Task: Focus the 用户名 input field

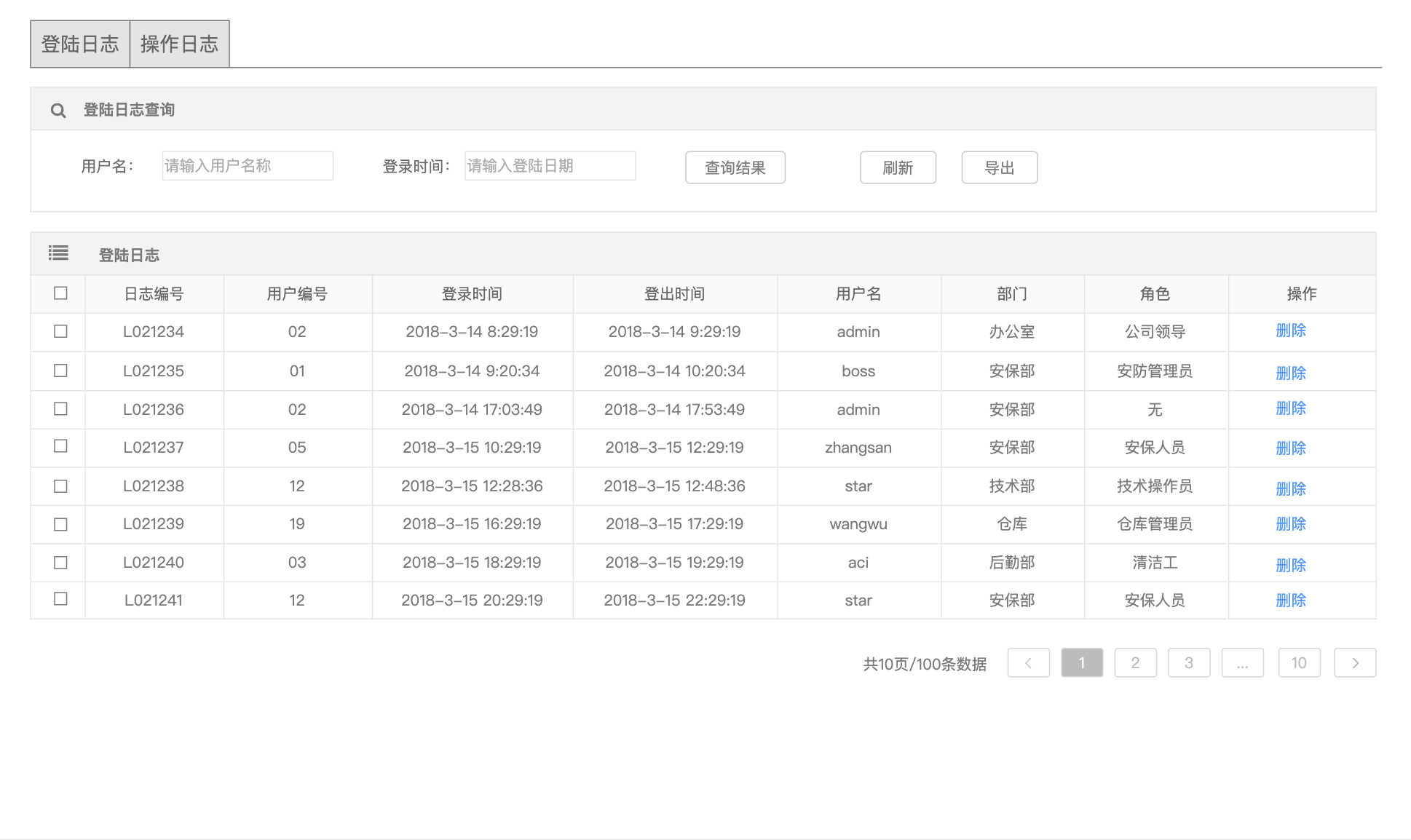Action: [248, 166]
